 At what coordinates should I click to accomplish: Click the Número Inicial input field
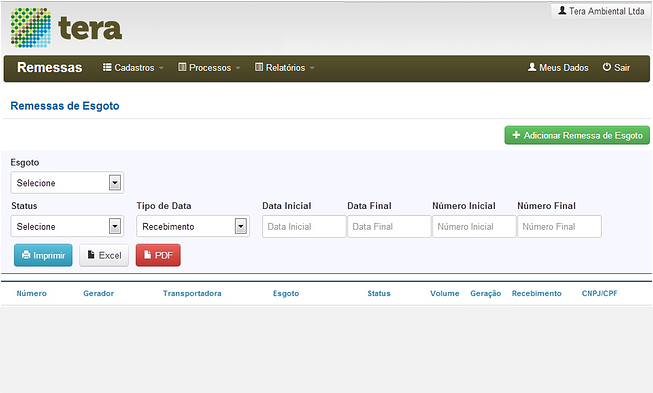(474, 226)
